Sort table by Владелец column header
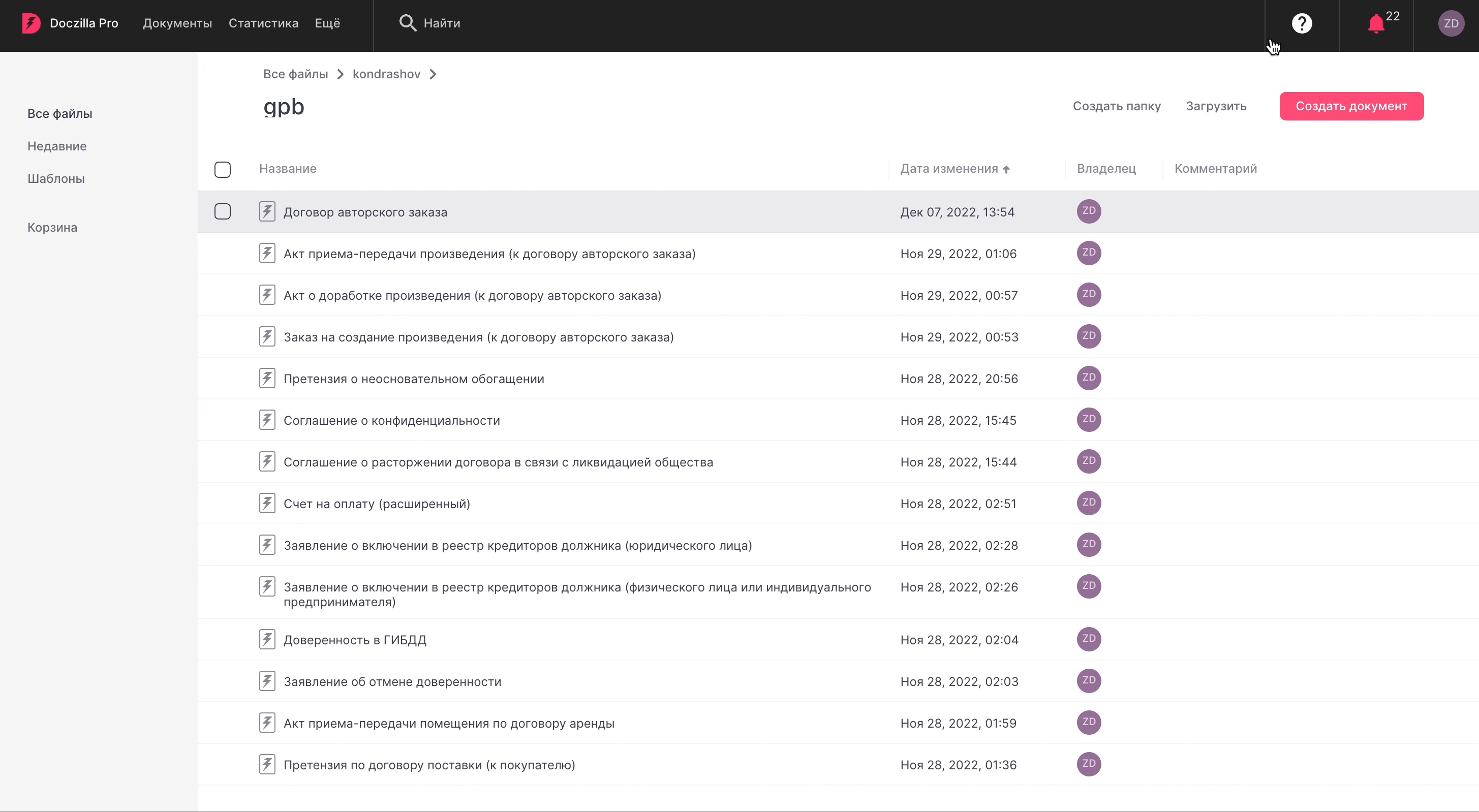 [1106, 169]
